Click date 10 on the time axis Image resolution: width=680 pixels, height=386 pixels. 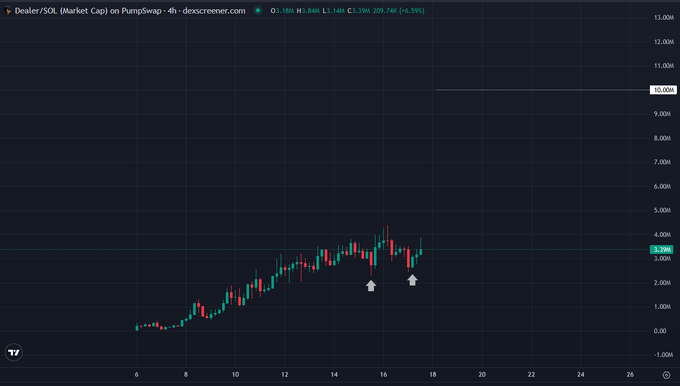pos(235,375)
